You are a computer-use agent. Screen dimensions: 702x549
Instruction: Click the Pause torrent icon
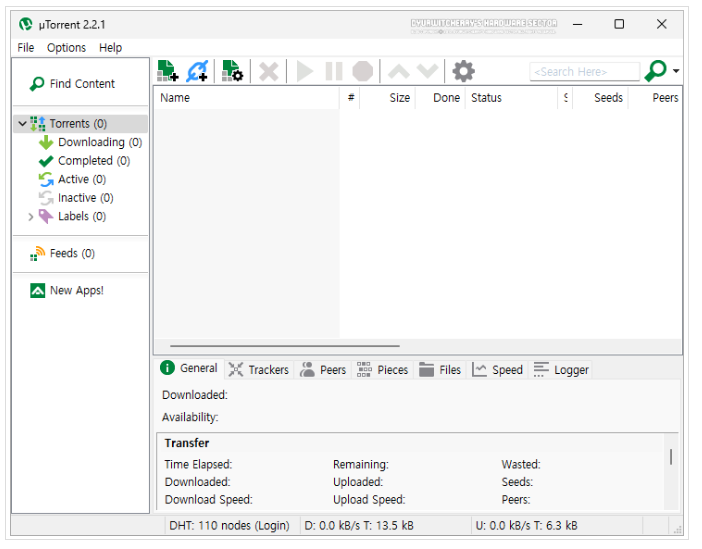coord(334,71)
